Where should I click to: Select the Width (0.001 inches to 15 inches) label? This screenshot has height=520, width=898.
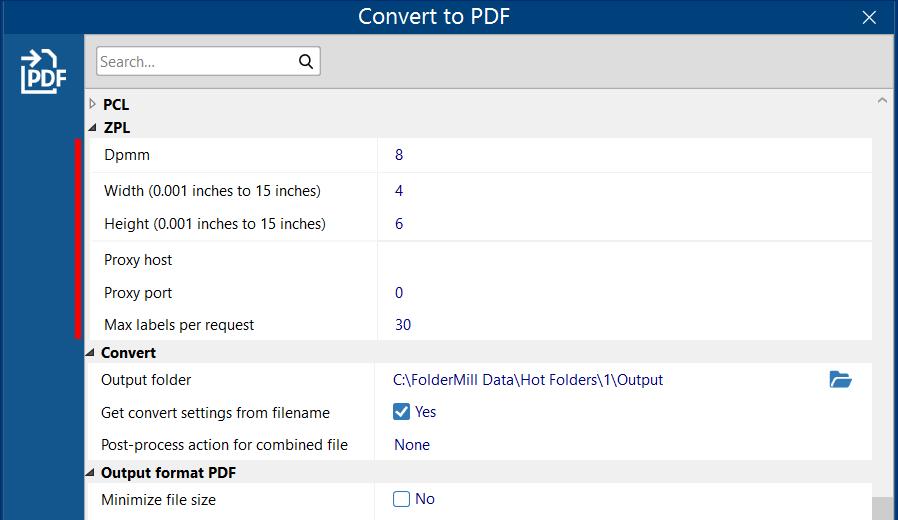pyautogui.click(x=212, y=191)
